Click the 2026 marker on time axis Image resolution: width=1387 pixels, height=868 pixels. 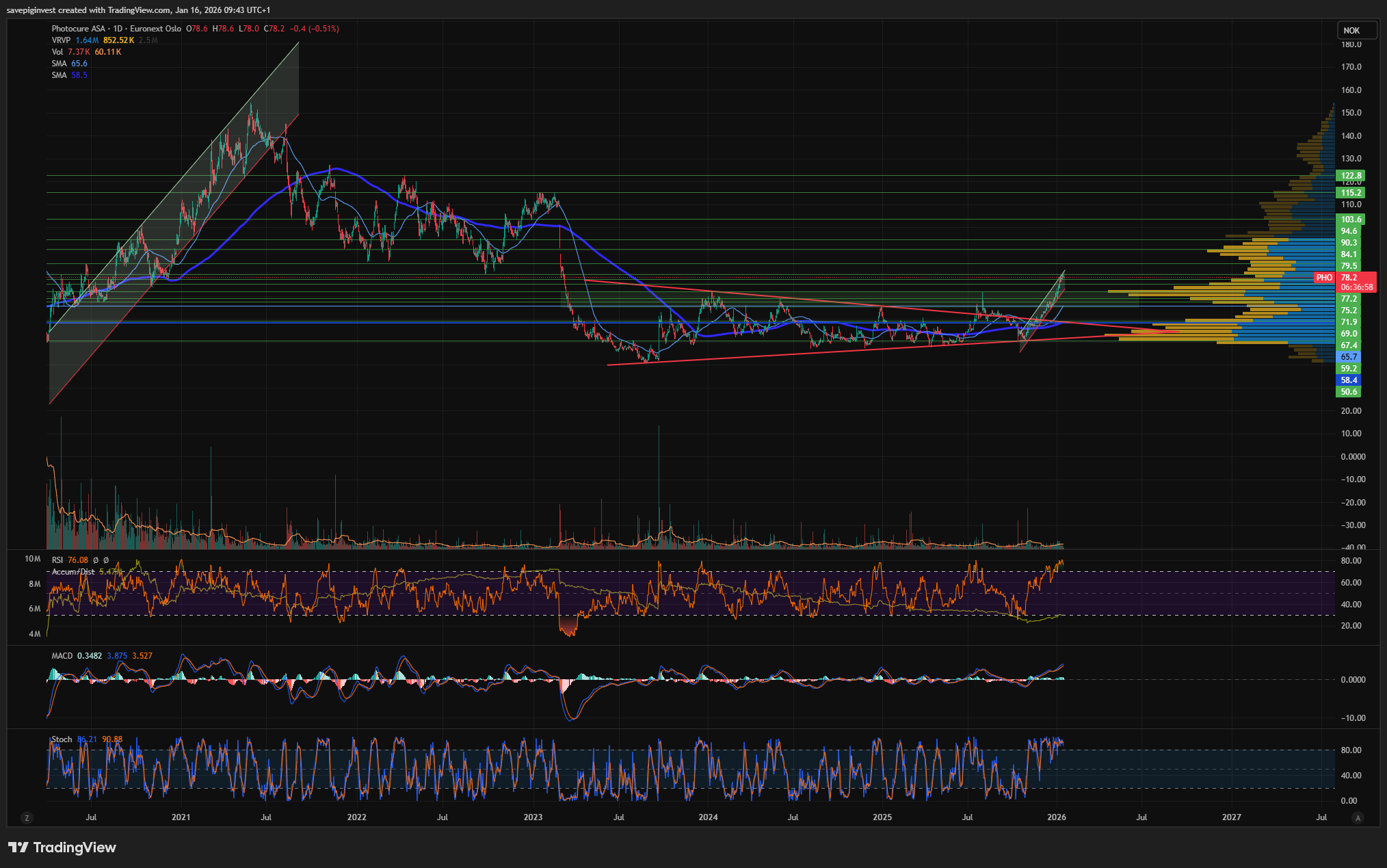click(x=1057, y=817)
